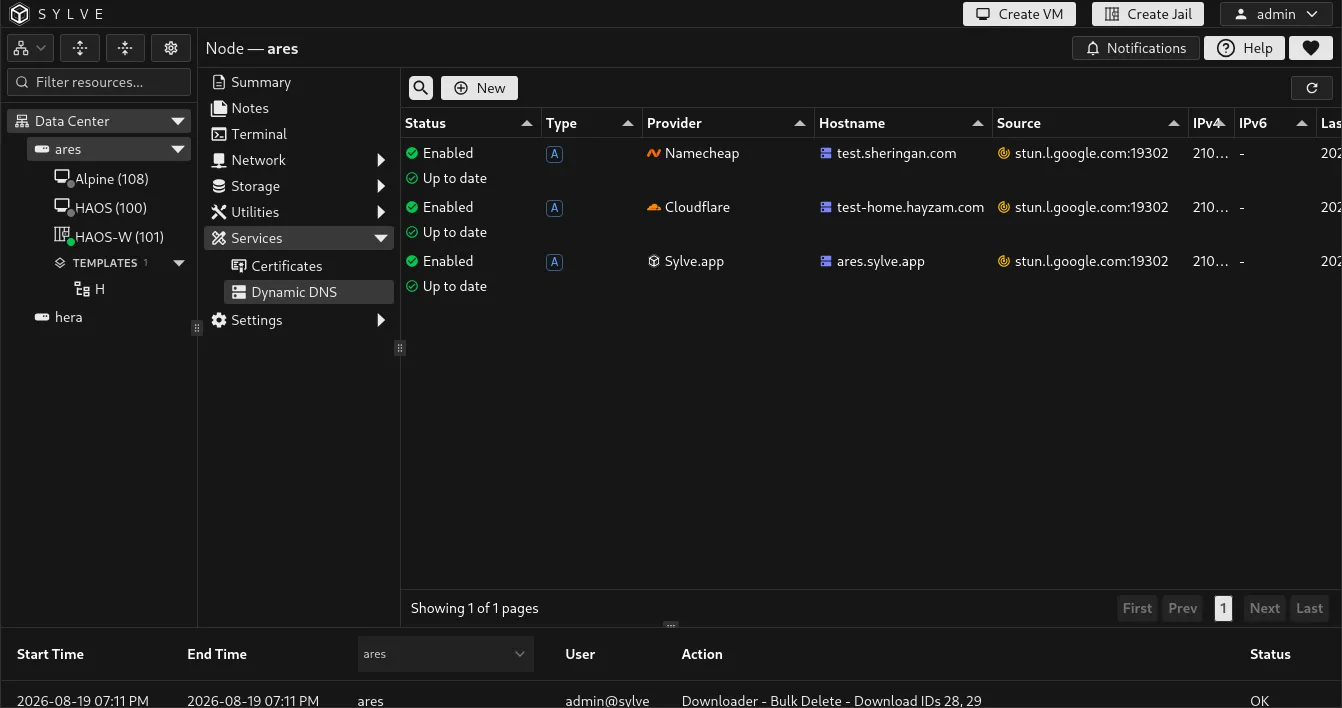Image resolution: width=1342 pixels, height=708 pixels.
Task: Open the admin user dropdown
Action: (1276, 14)
